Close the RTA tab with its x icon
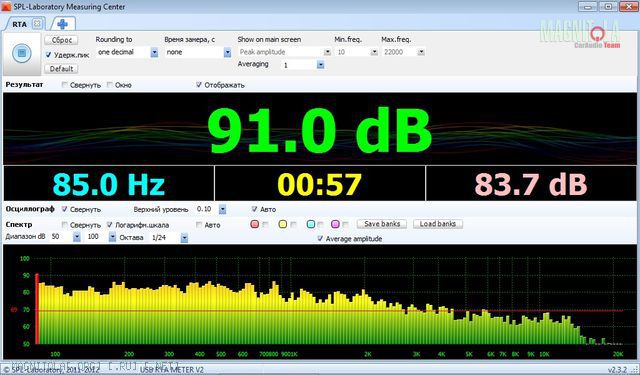 pos(37,24)
